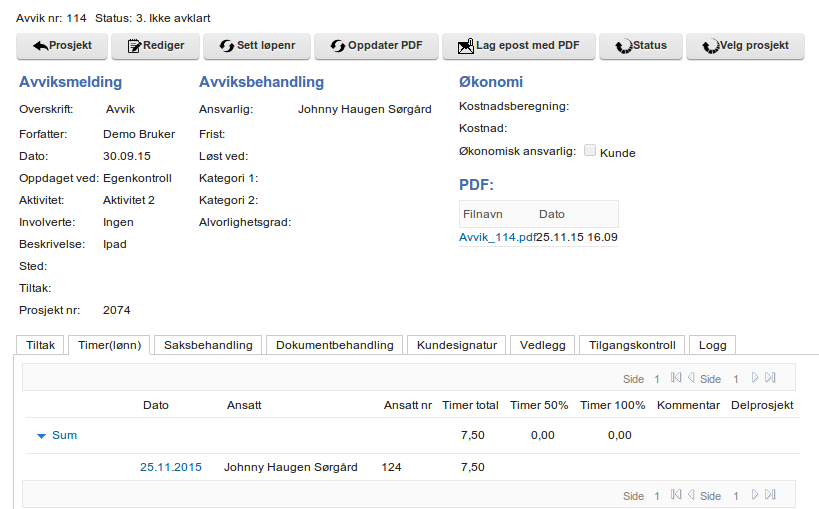Go to last page in top pager
819x509 pixels.
pyautogui.click(x=770, y=378)
